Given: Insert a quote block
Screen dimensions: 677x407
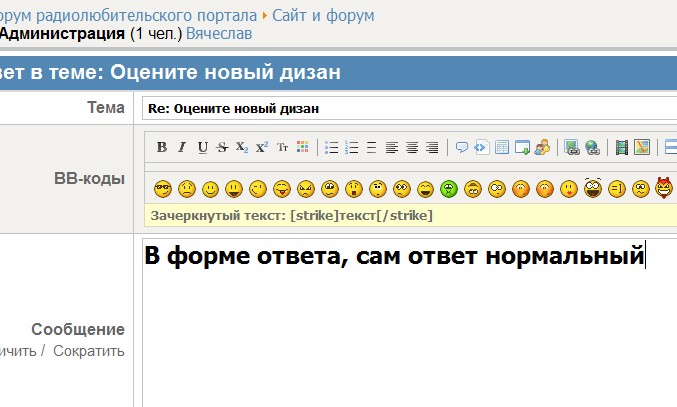Looking at the screenshot, I should click(462, 147).
